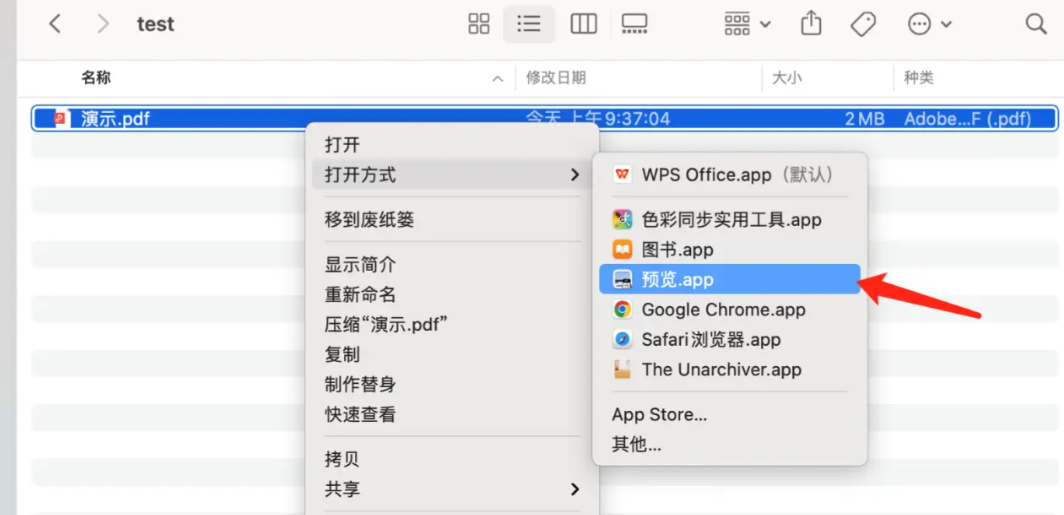Choose 复制 from the context menu

[453, 354]
